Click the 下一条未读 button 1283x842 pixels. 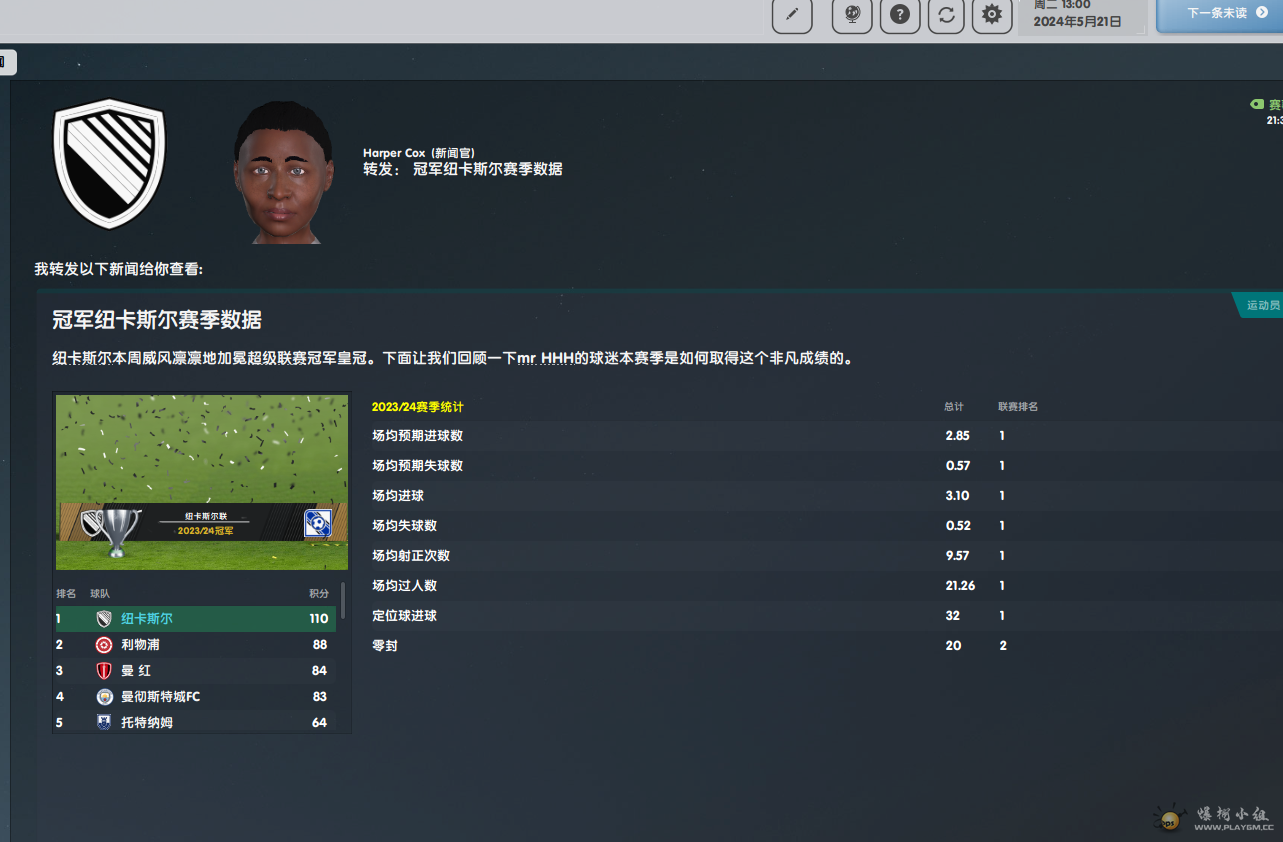click(x=1220, y=14)
